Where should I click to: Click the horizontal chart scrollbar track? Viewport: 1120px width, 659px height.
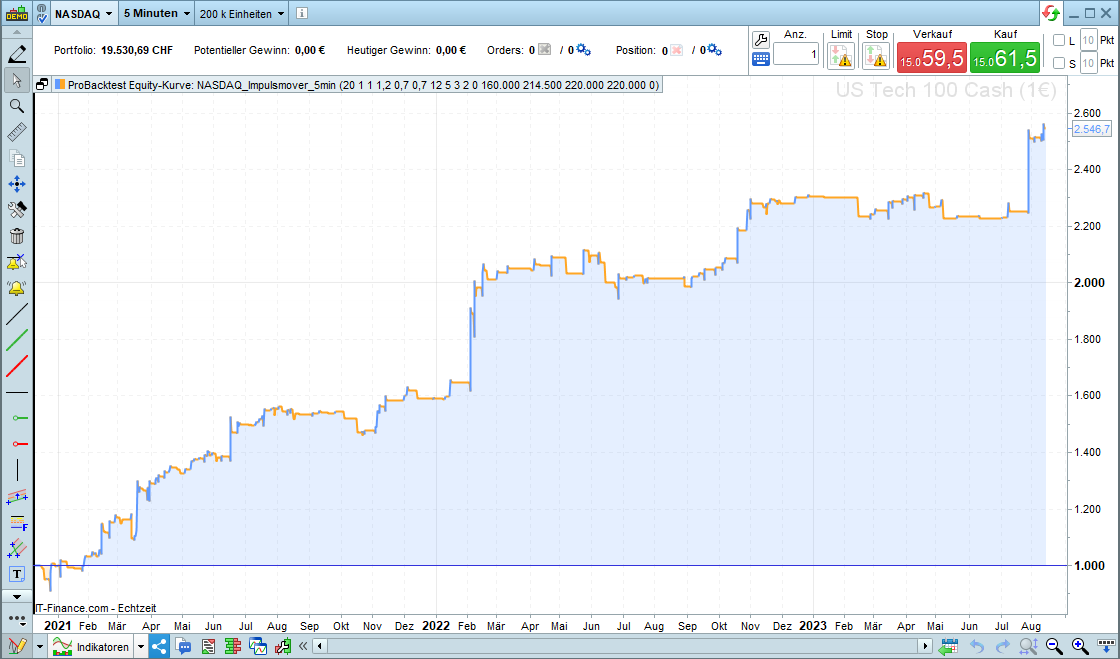click(x=621, y=647)
